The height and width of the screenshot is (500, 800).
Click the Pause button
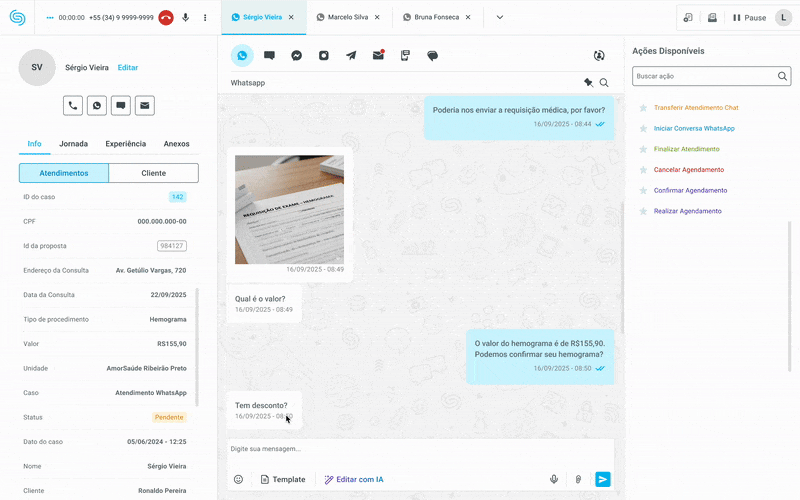pos(749,17)
